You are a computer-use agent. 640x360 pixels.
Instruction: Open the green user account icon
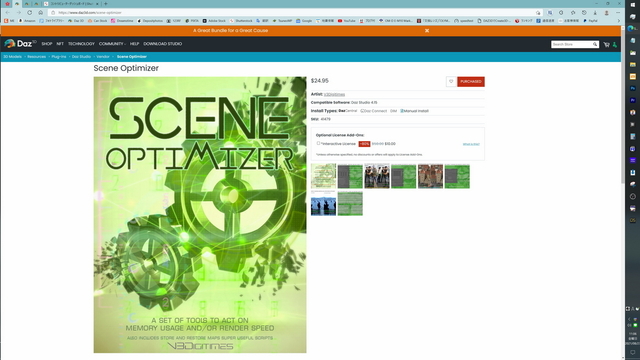pos(615,44)
